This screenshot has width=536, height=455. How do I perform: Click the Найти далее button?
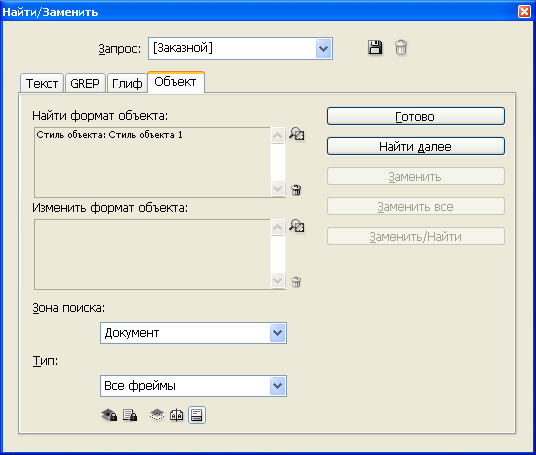pyautogui.click(x=416, y=147)
